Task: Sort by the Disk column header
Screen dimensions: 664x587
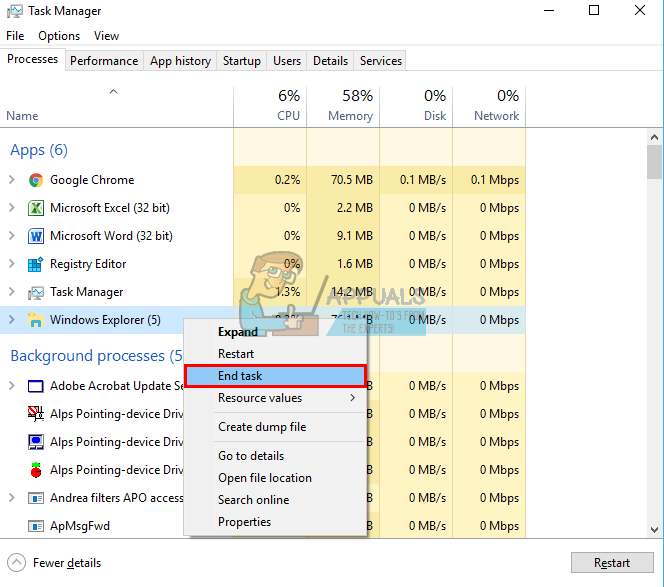Action: pyautogui.click(x=416, y=107)
